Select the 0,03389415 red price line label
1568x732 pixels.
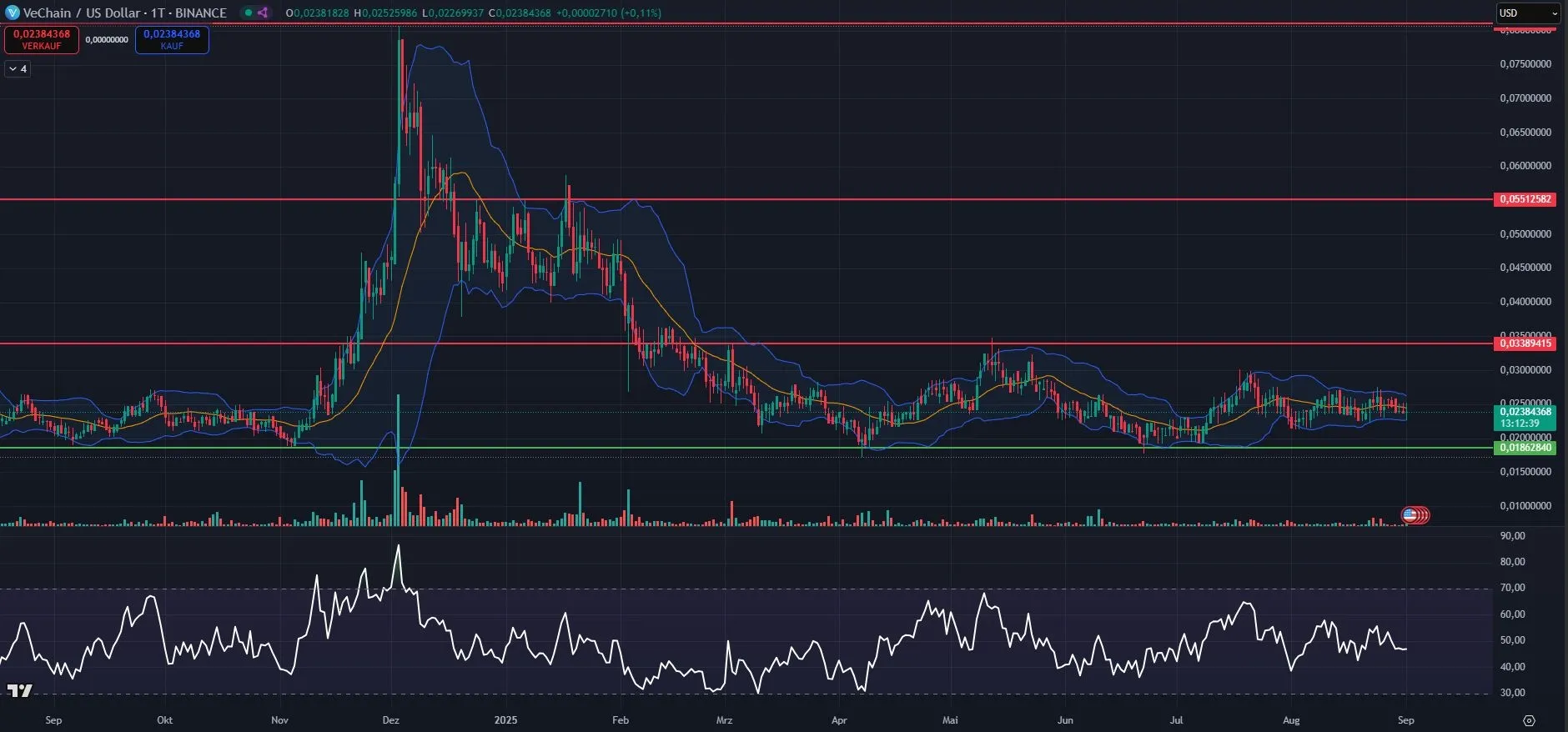pos(1525,343)
